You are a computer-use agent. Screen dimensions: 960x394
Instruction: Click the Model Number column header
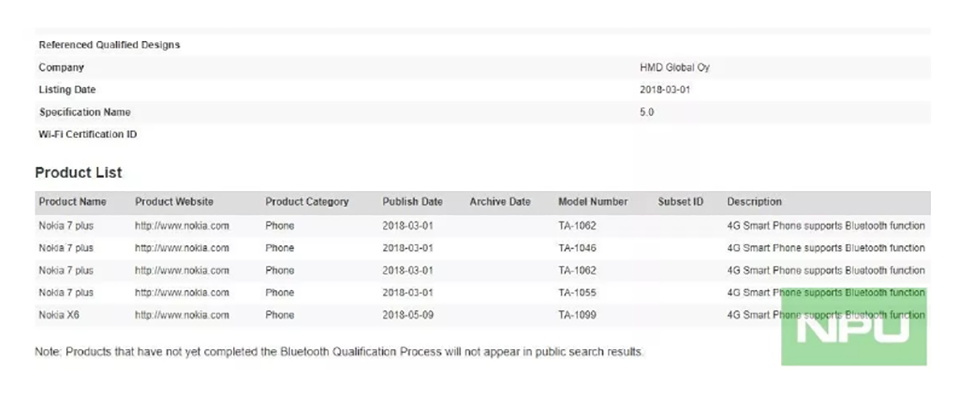pyautogui.click(x=593, y=202)
